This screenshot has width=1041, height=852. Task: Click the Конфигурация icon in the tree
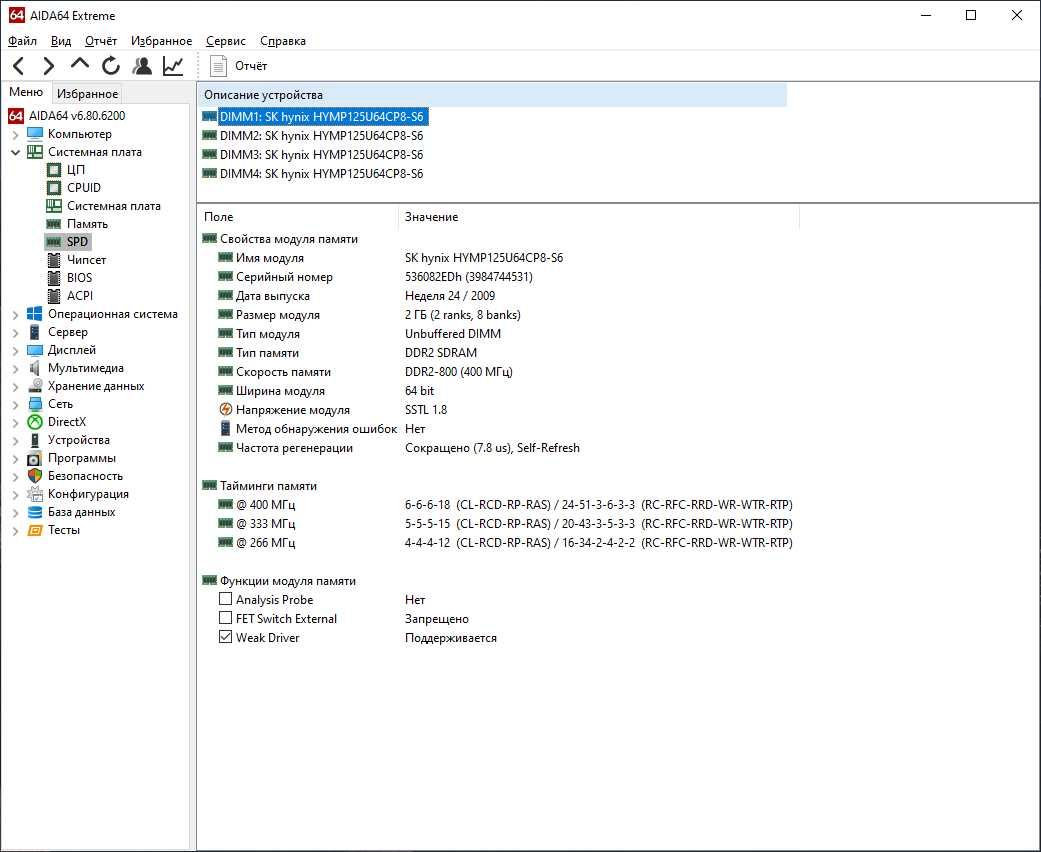(35, 494)
